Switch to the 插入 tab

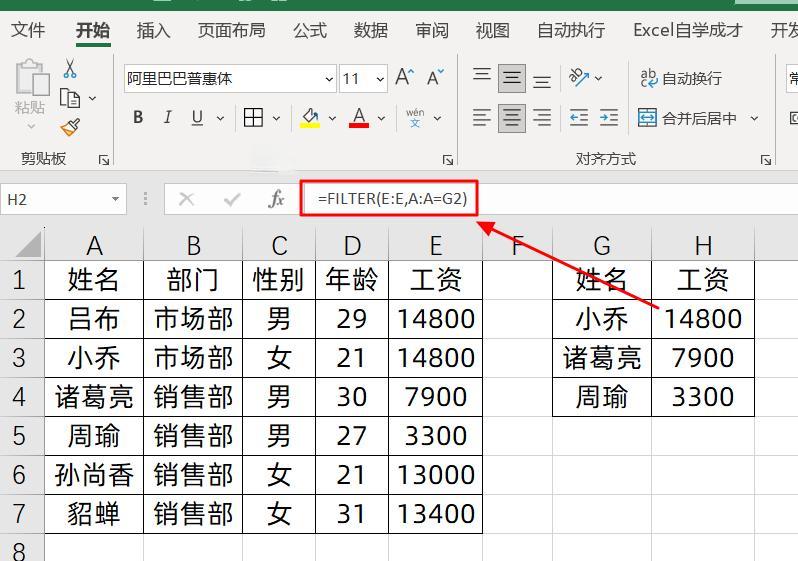click(x=153, y=30)
